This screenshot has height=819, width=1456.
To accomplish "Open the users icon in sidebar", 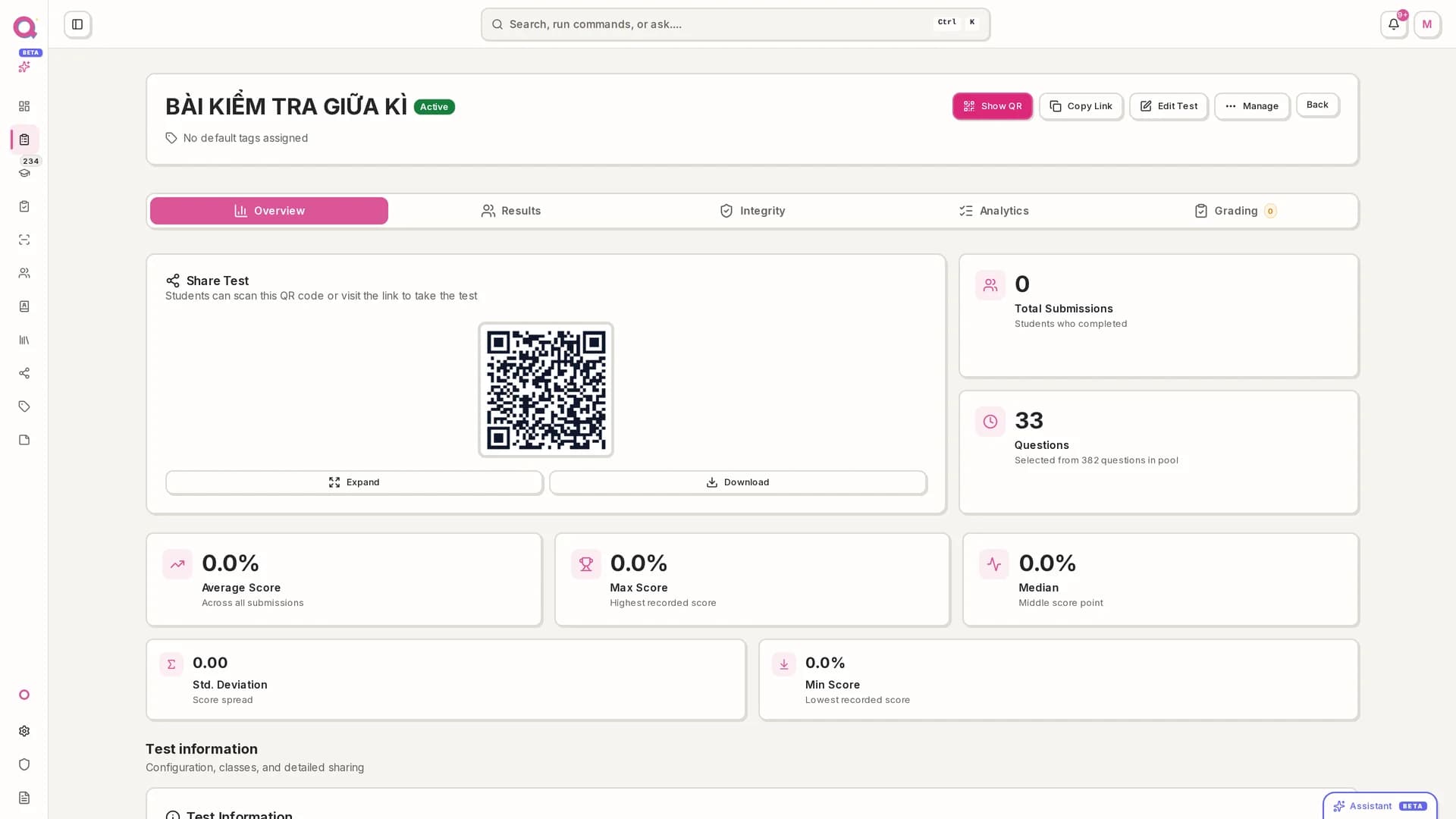I will click(x=24, y=273).
